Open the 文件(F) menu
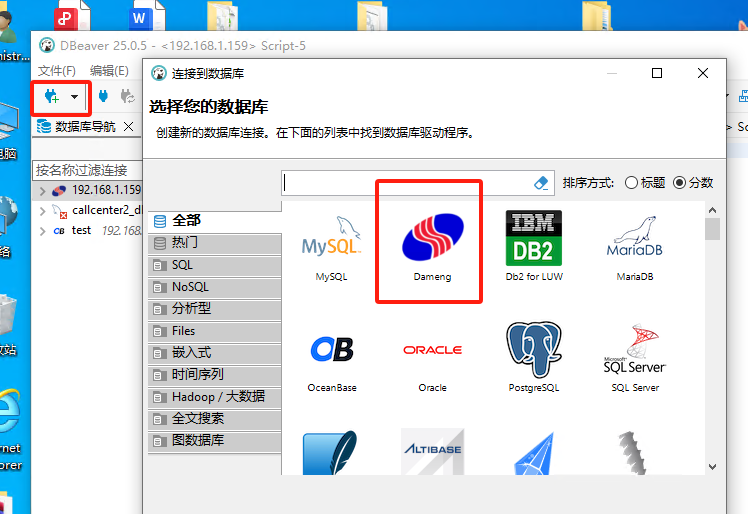748x514 pixels. (57, 71)
